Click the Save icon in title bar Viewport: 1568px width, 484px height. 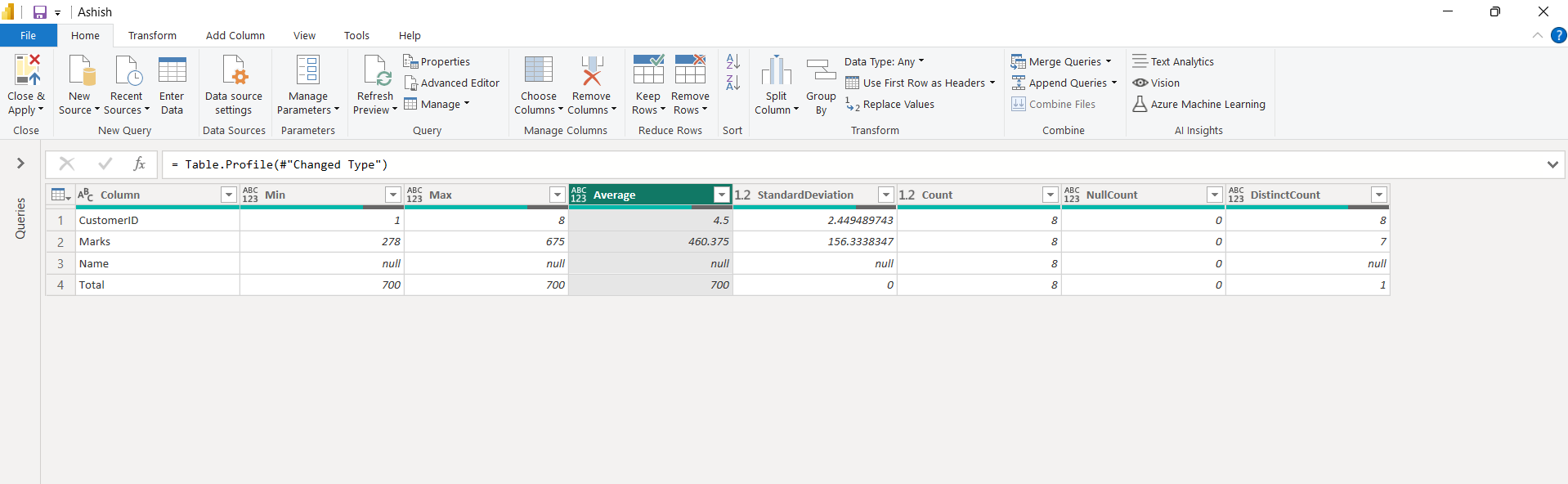pos(39,12)
